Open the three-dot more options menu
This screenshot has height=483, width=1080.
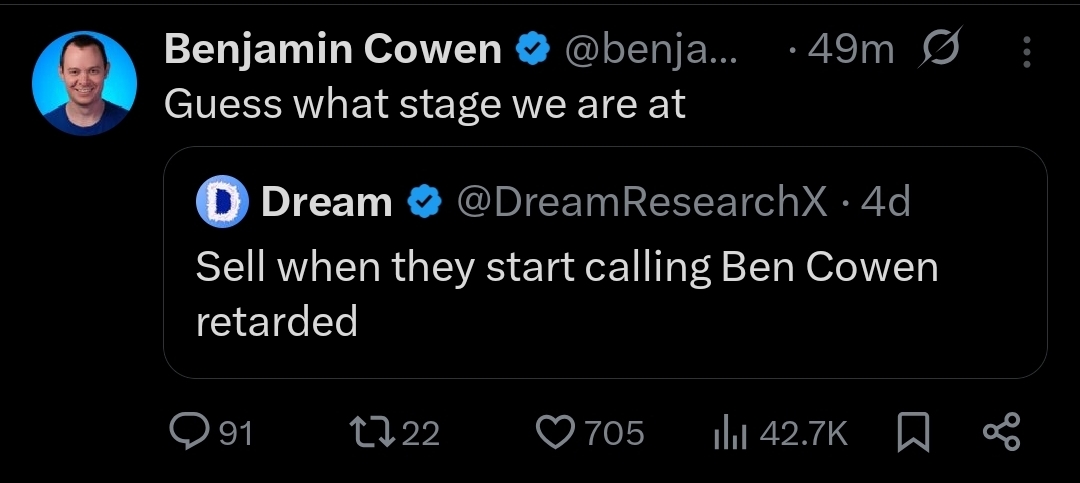point(1027,52)
